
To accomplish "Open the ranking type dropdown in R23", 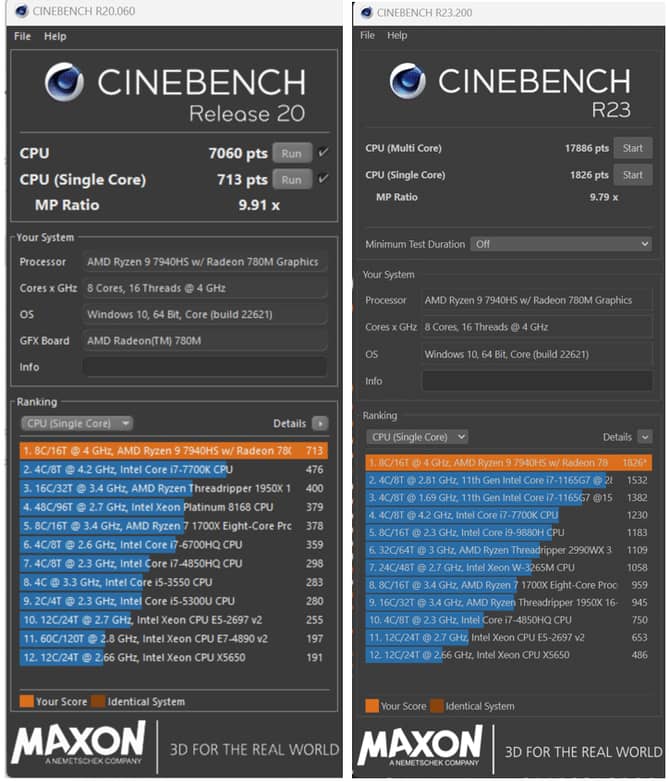I will [417, 437].
